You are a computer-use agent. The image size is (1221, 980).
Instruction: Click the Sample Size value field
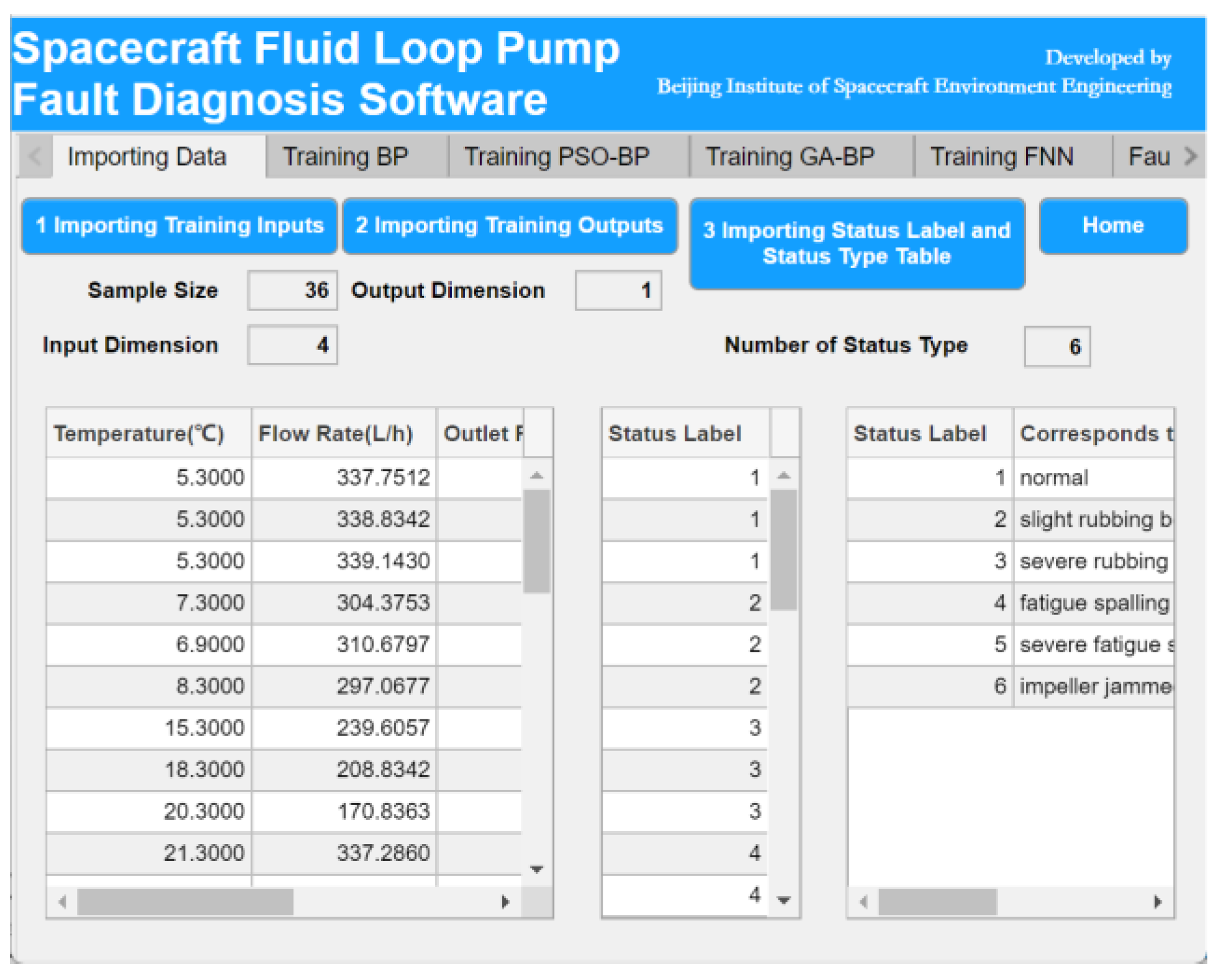point(292,290)
